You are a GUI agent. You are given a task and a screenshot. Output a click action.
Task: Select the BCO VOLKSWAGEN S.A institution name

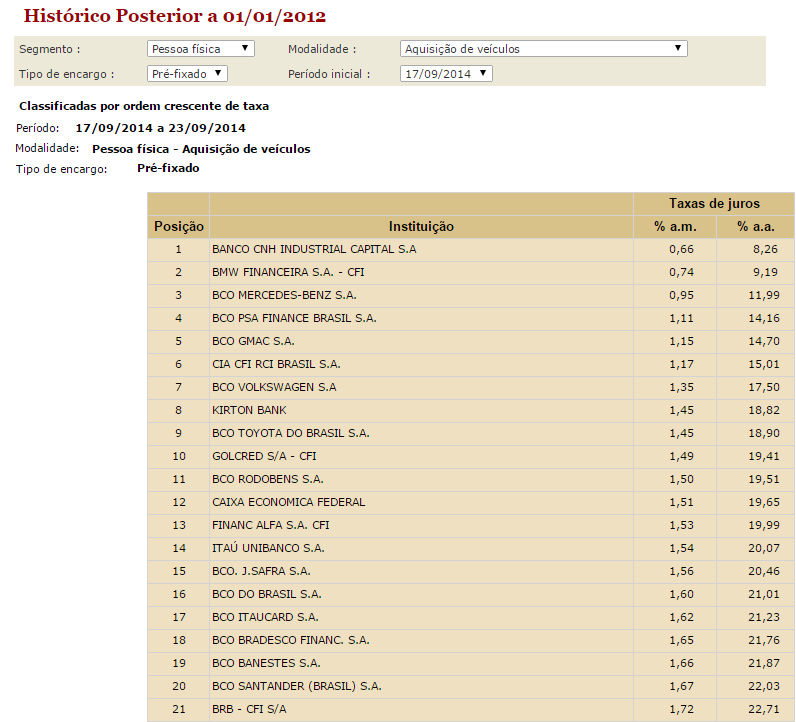click(x=274, y=387)
